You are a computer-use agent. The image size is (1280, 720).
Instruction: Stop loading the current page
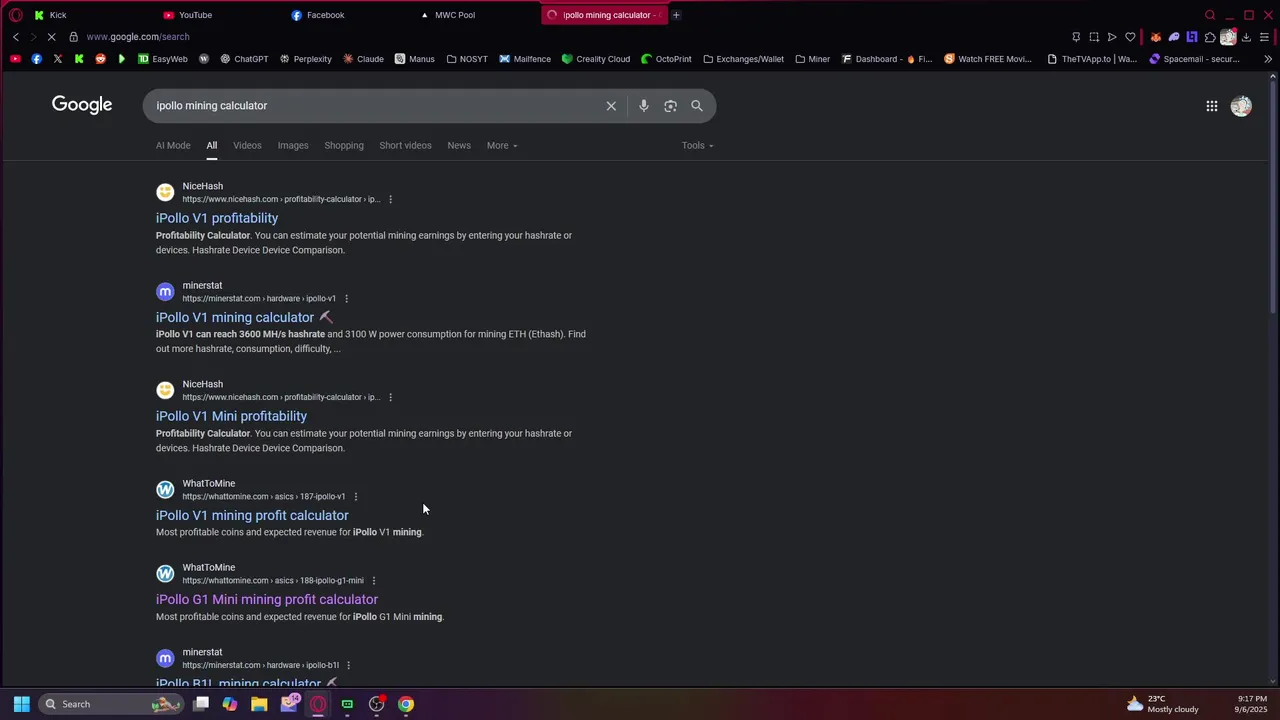pos(51,37)
